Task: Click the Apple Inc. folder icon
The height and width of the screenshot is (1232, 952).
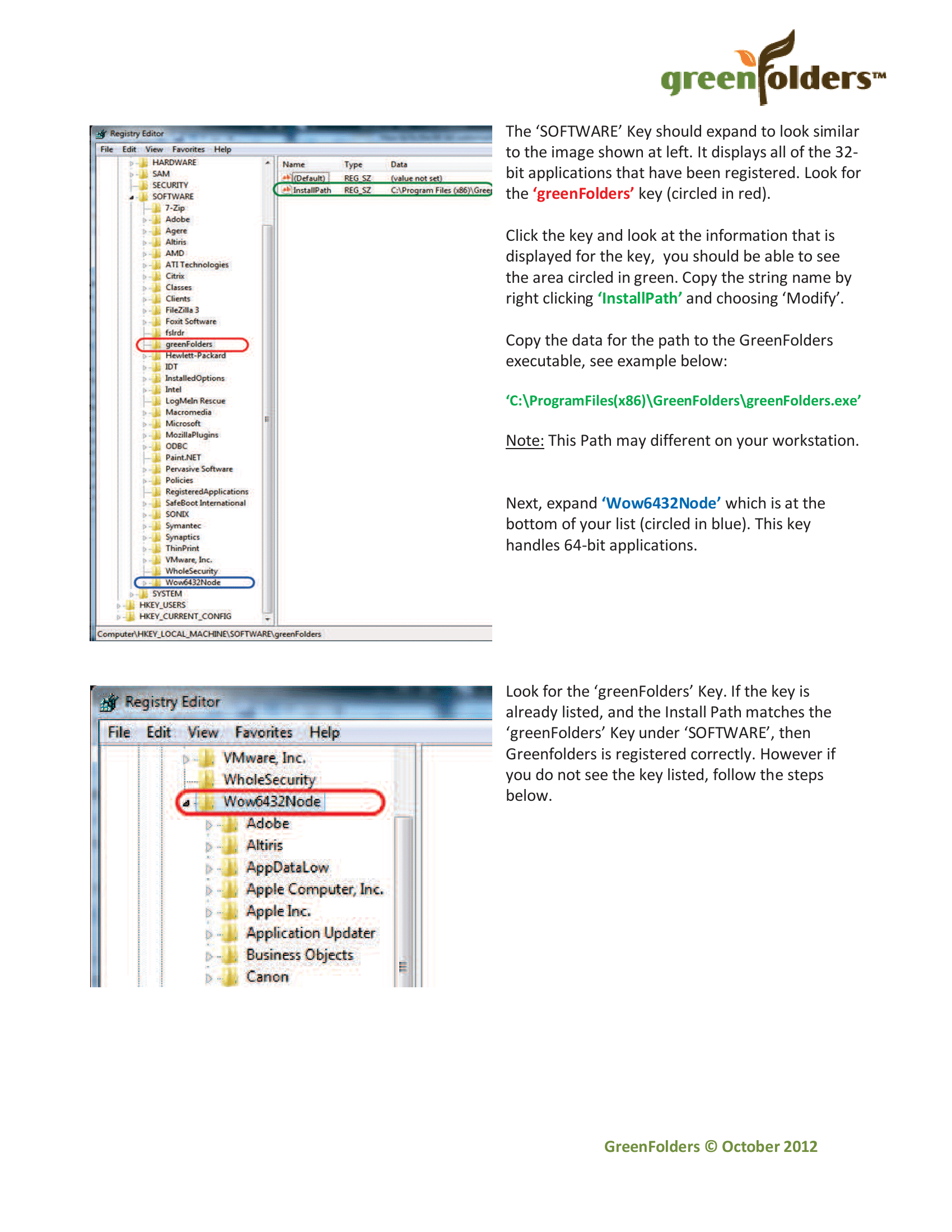Action: tap(230, 912)
